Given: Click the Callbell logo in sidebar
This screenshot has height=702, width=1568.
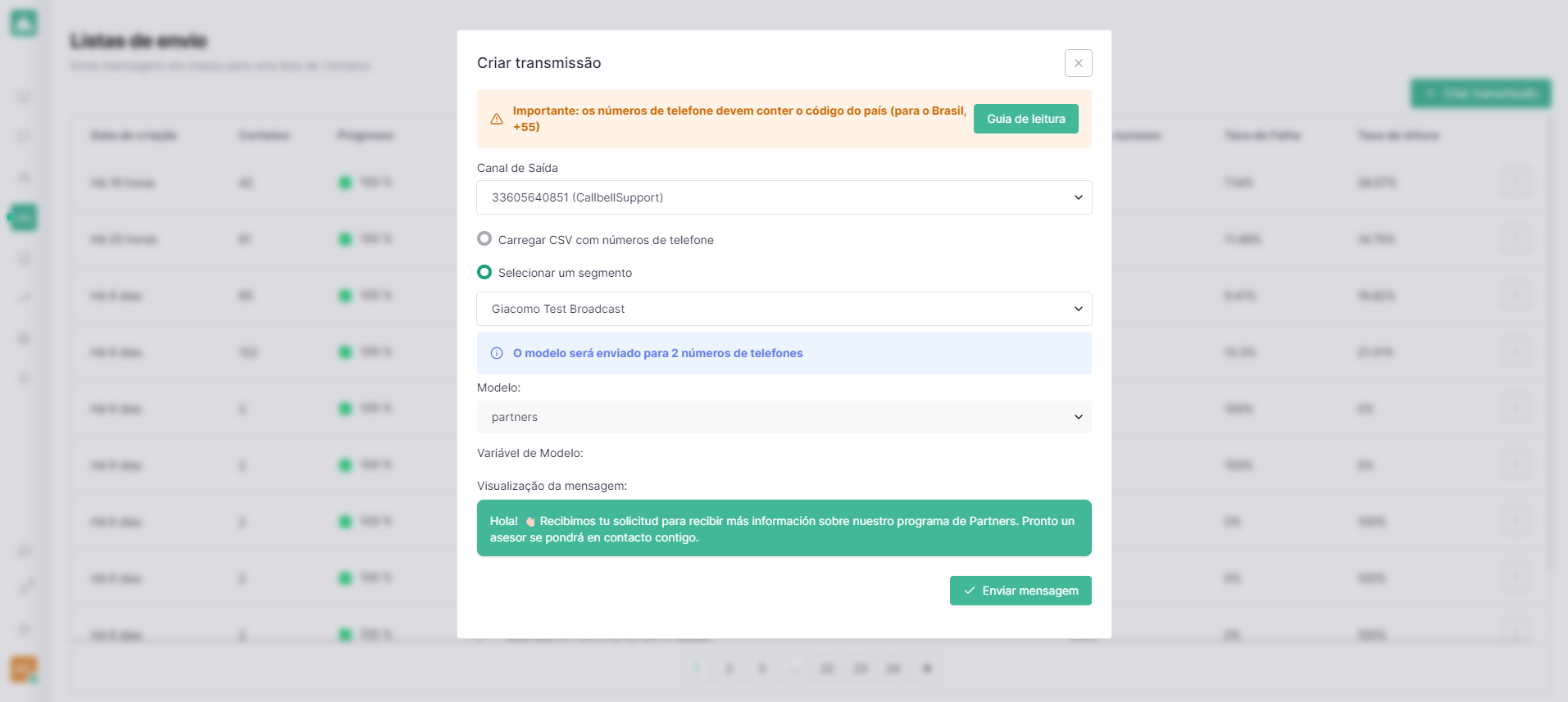Looking at the screenshot, I should click(24, 23).
